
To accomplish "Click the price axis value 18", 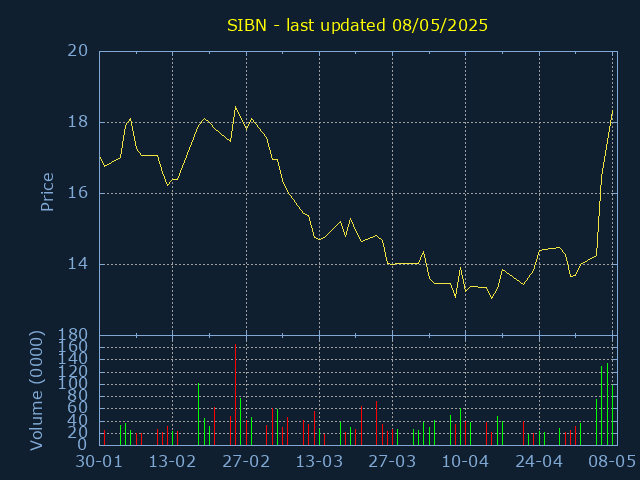I will pyautogui.click(x=78, y=122).
